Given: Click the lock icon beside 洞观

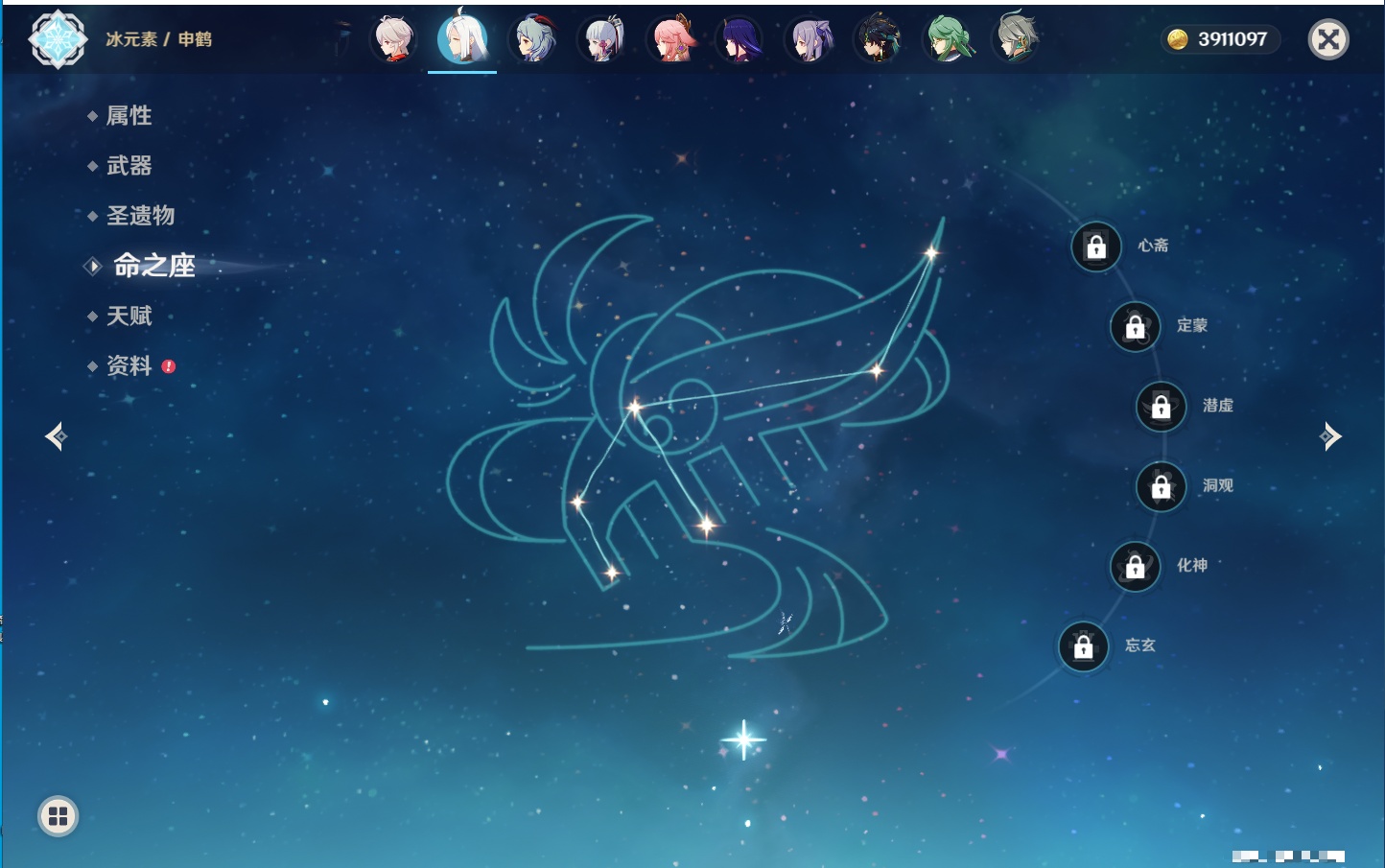Looking at the screenshot, I should pos(1161,487).
